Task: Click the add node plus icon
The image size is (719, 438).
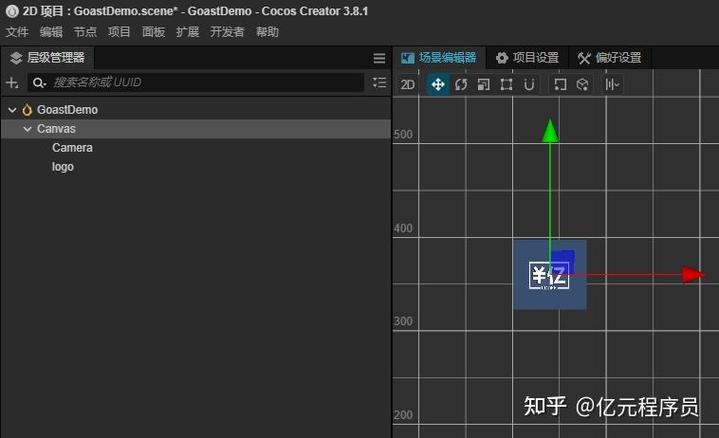Action: (12, 83)
